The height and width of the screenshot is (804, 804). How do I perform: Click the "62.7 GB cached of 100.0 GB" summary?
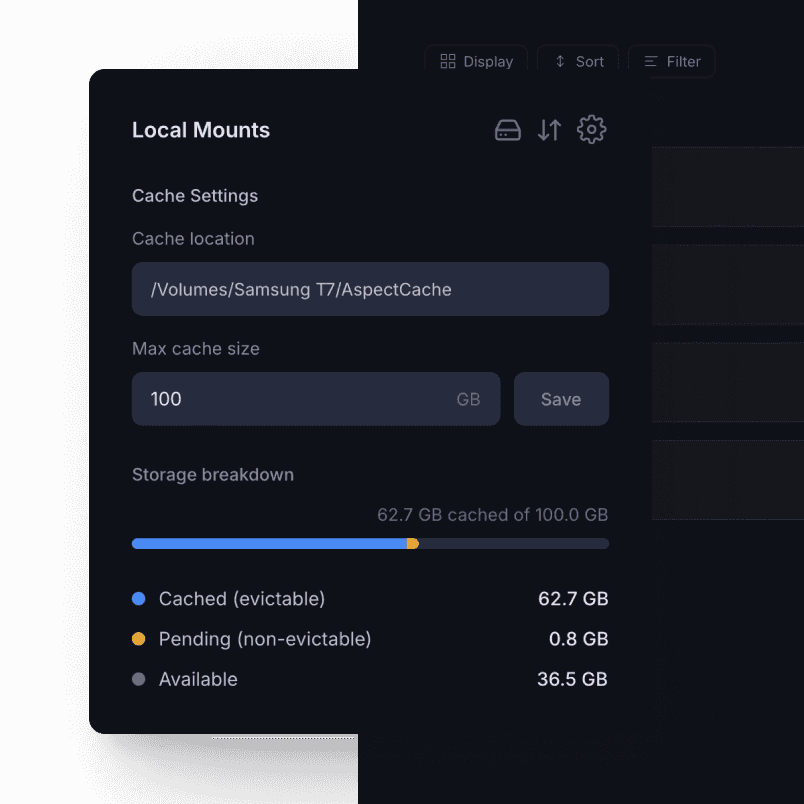[492, 515]
